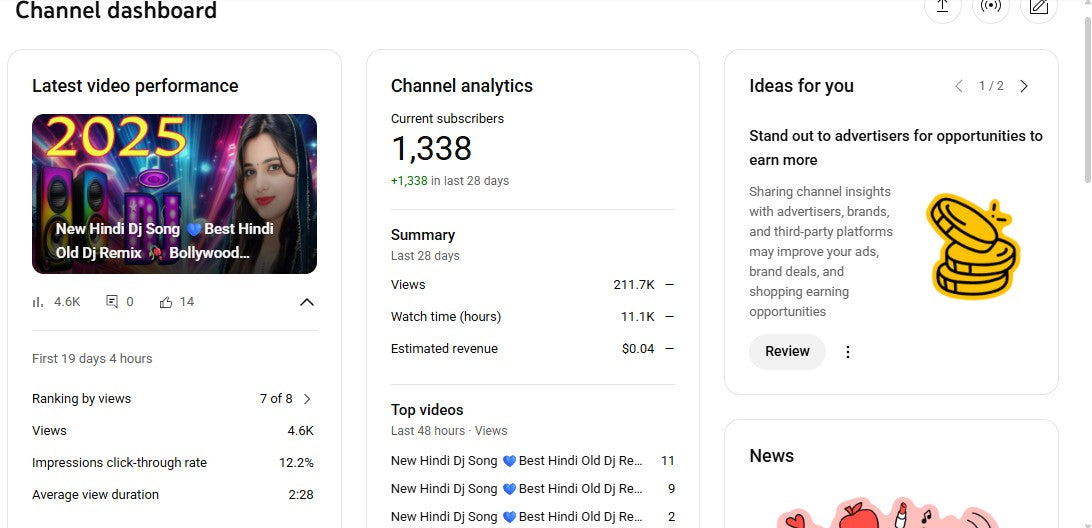Click the thumbs-up likes icon
This screenshot has width=1092, height=528.
pyautogui.click(x=166, y=302)
